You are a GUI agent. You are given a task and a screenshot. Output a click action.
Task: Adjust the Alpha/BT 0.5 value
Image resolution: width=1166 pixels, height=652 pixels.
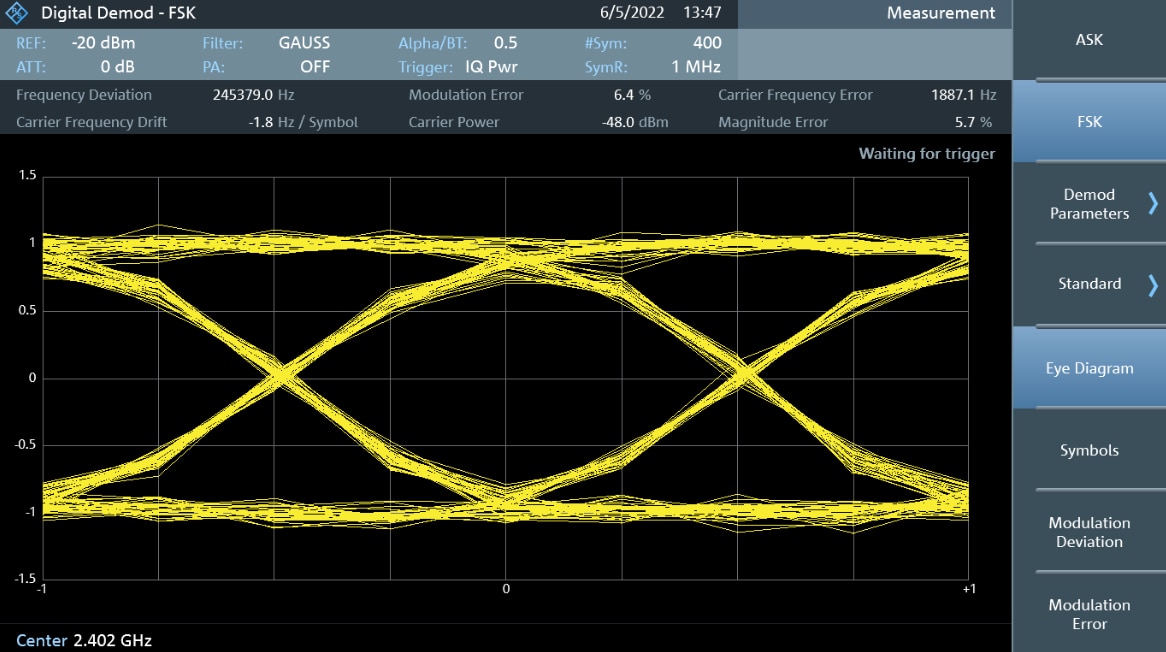[x=505, y=43]
